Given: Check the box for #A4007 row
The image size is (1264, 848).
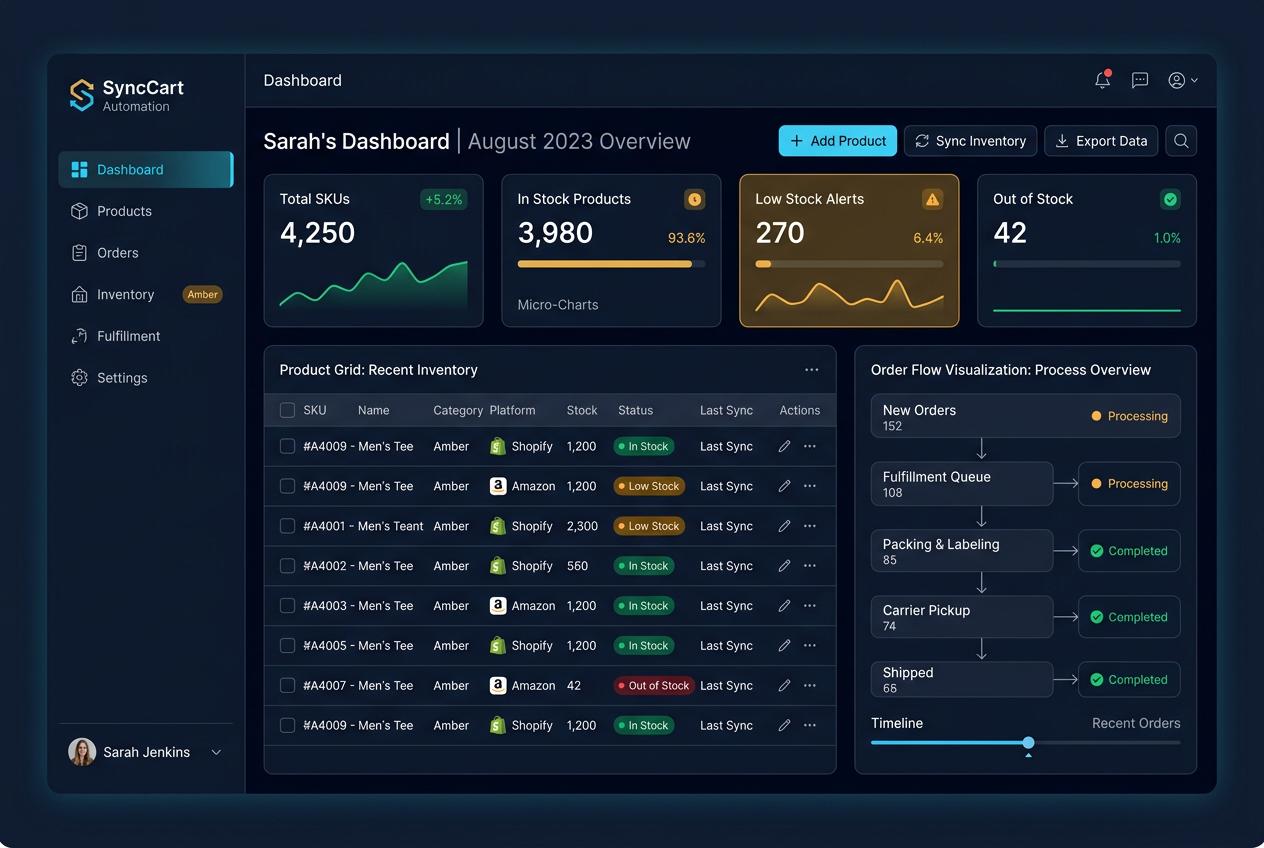Looking at the screenshot, I should coord(287,686).
